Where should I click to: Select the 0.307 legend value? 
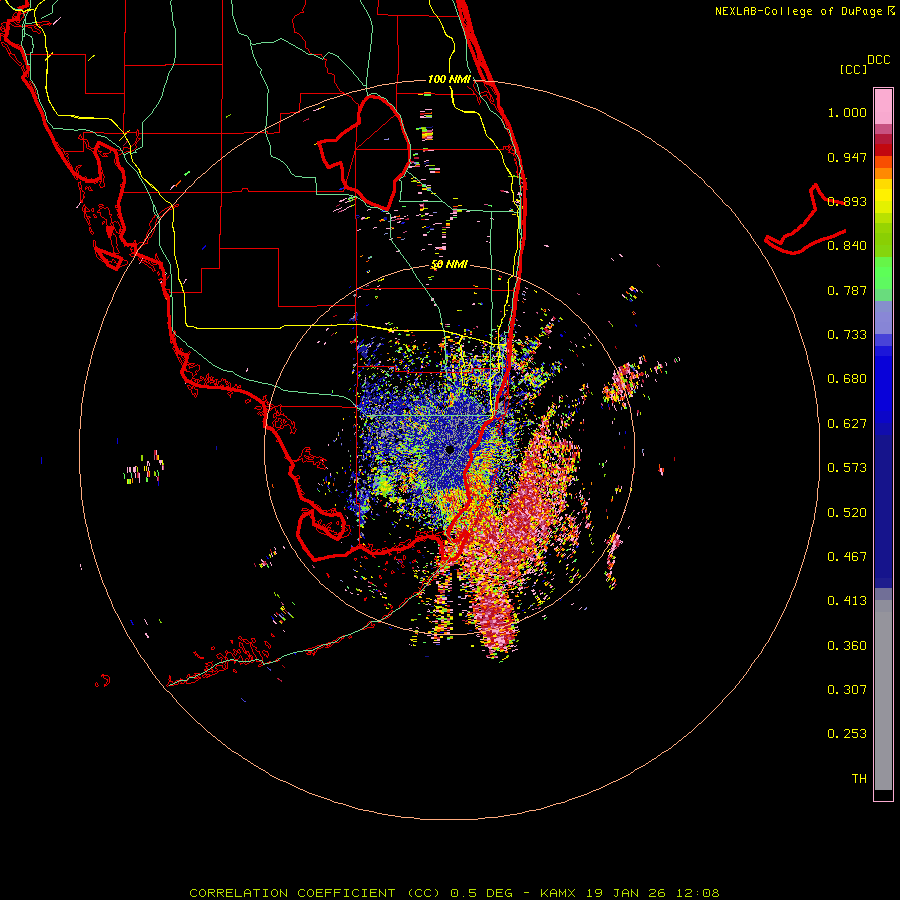847,690
